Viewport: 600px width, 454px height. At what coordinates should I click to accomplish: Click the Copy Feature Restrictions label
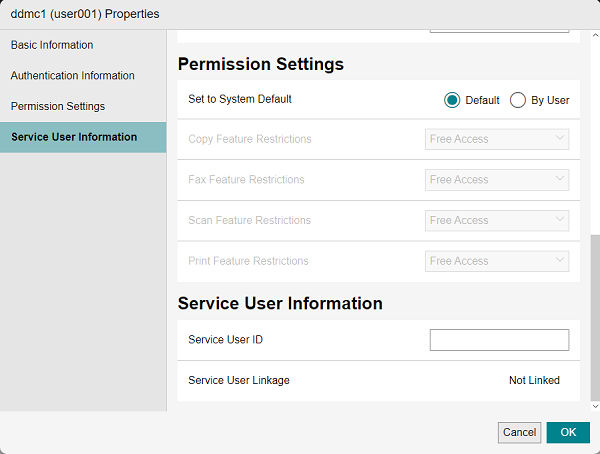click(250, 139)
